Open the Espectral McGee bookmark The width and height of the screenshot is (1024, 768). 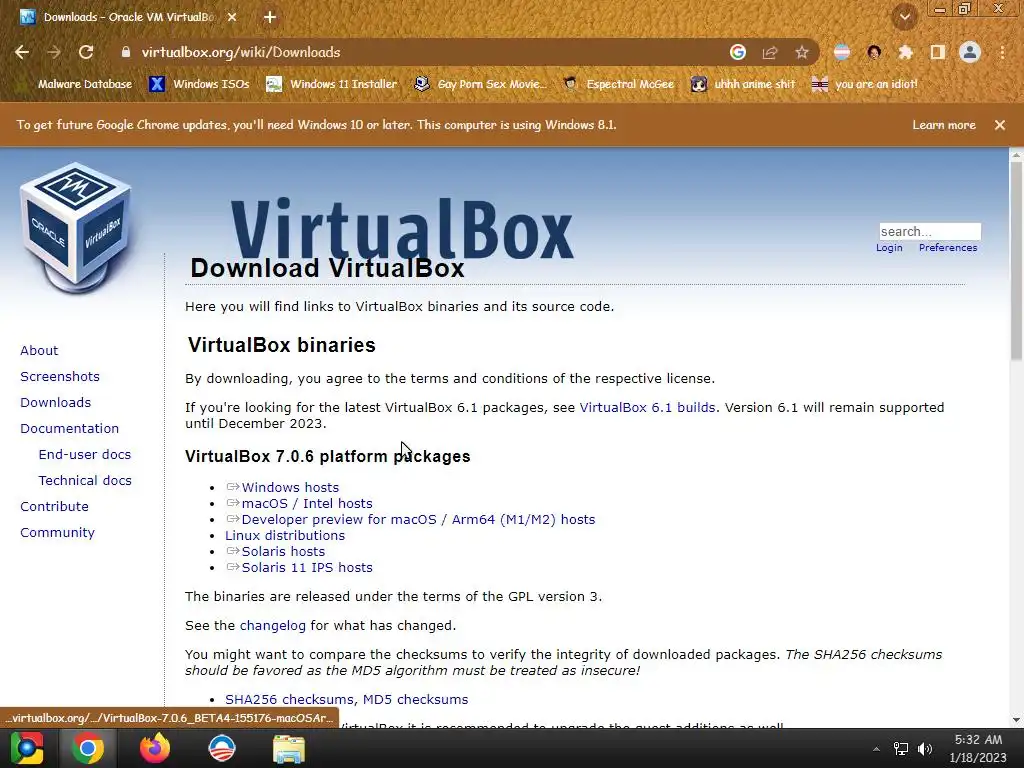(x=618, y=84)
